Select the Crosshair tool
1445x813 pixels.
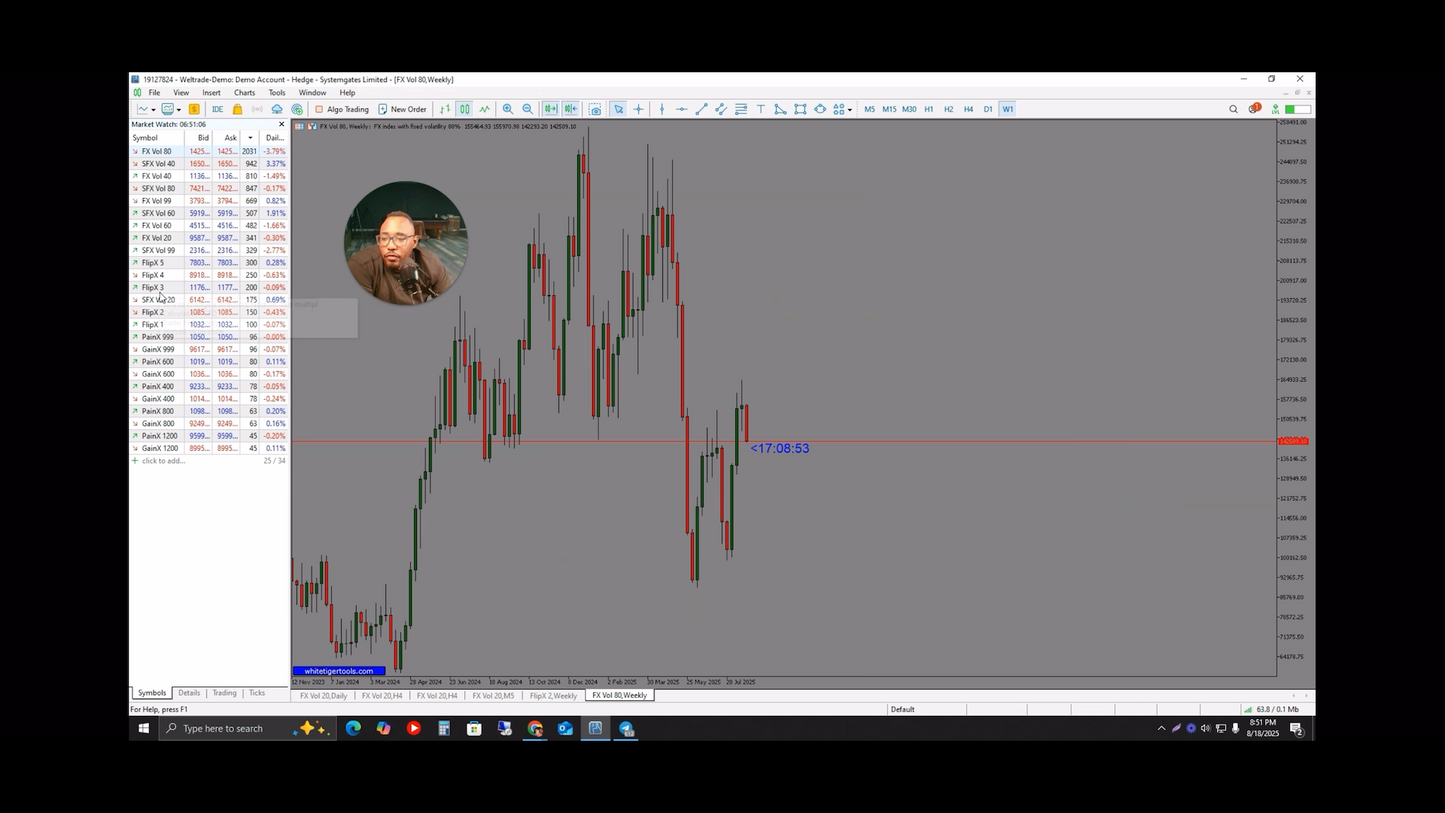[x=639, y=109]
